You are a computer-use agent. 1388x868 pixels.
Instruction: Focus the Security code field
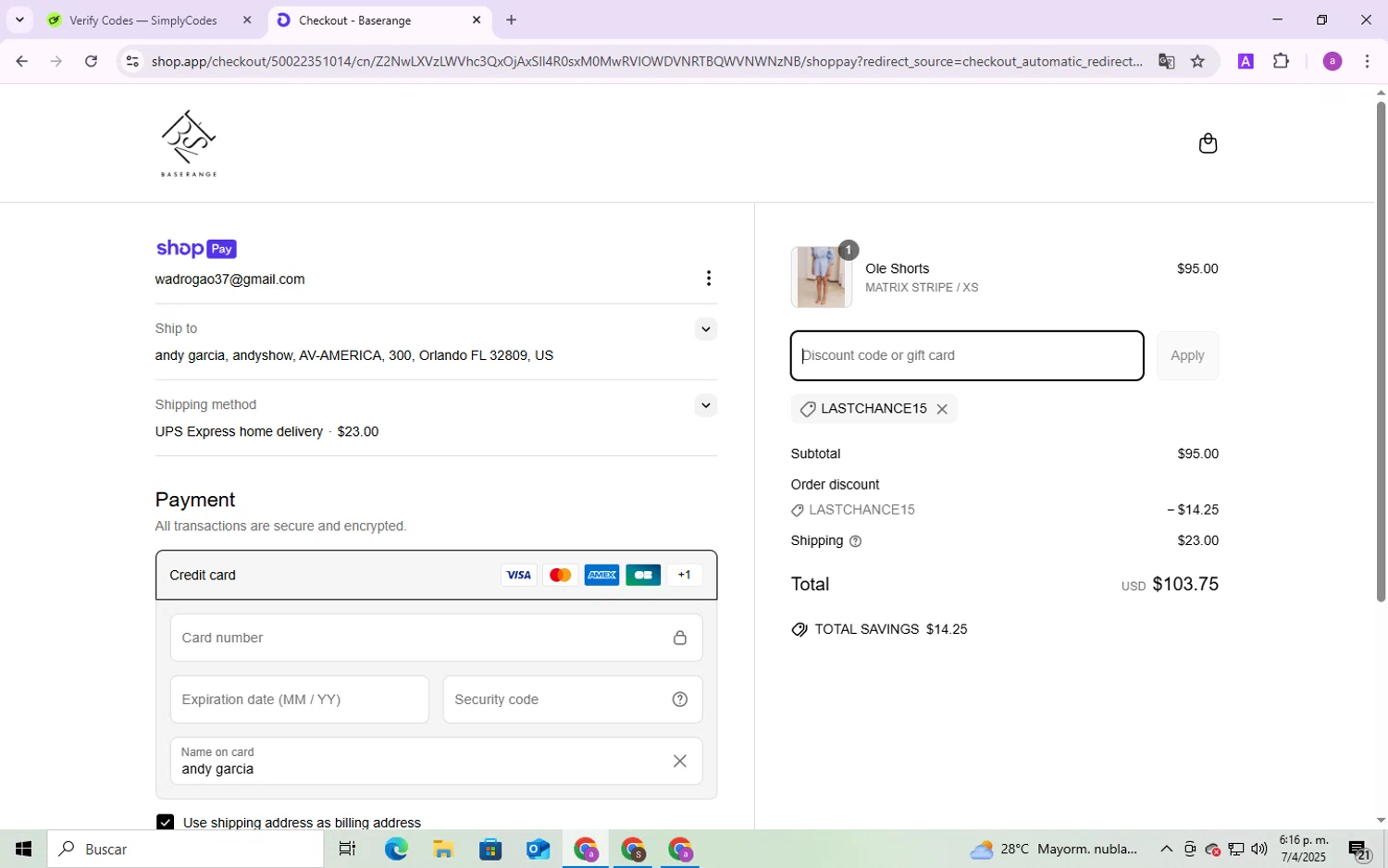[573, 700]
